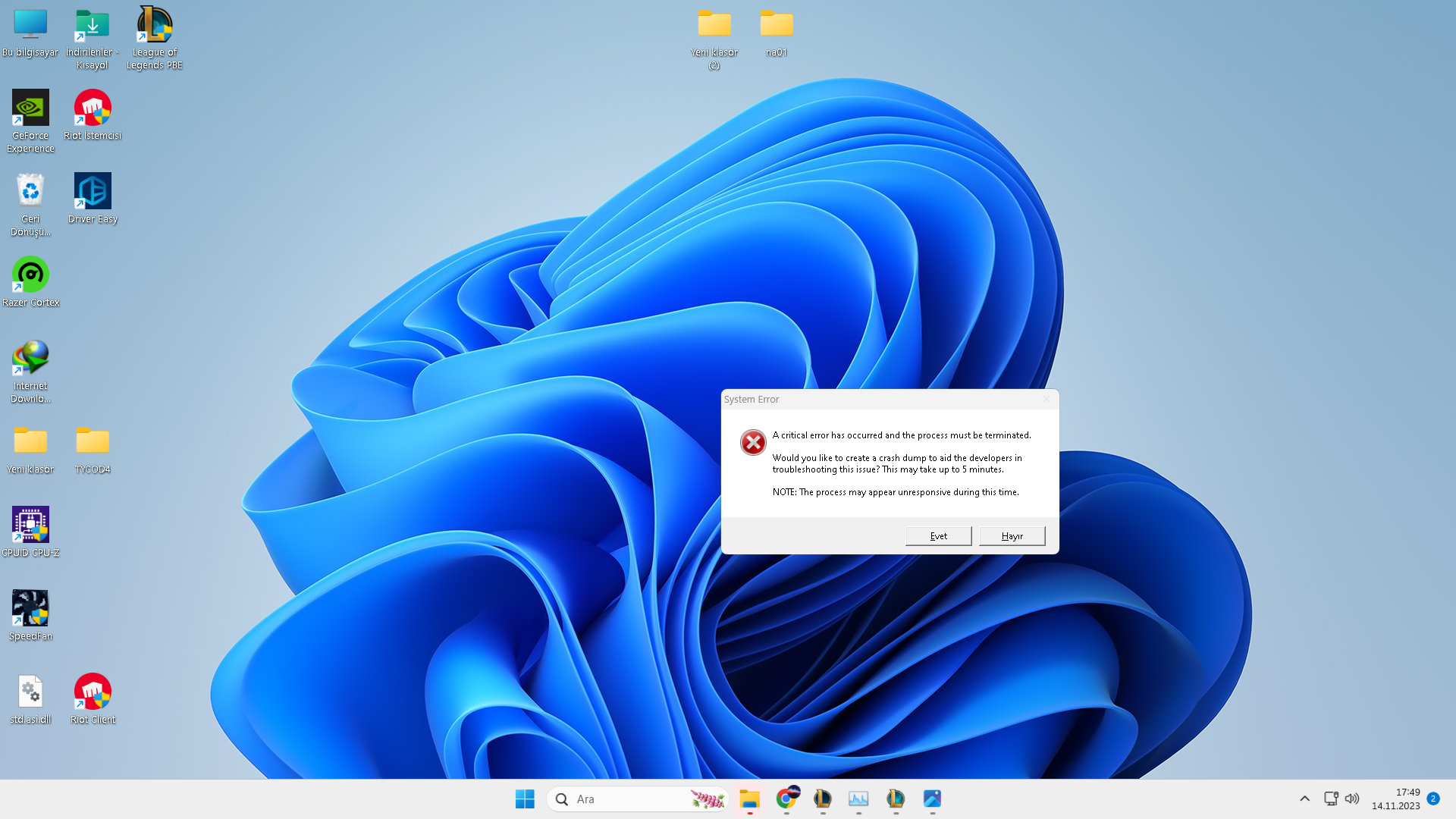Screen dimensions: 1456x819
Task: Select the na01 folder icon
Action: [x=777, y=33]
